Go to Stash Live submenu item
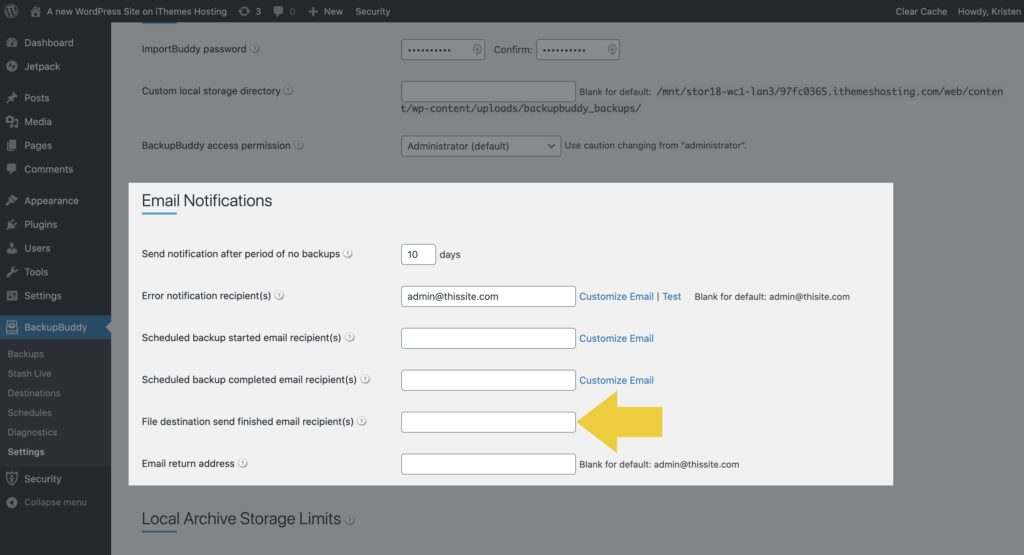Screen dimensions: 1024x555 (x=29, y=373)
